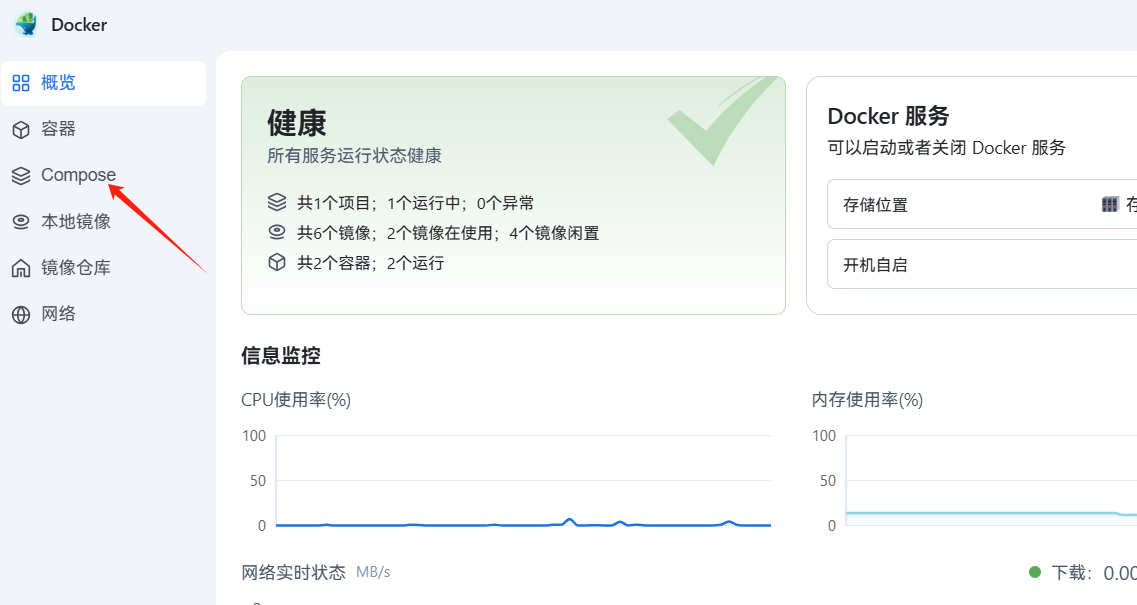
Task: Click the stacked layers icon beside Compose
Action: tap(21, 176)
